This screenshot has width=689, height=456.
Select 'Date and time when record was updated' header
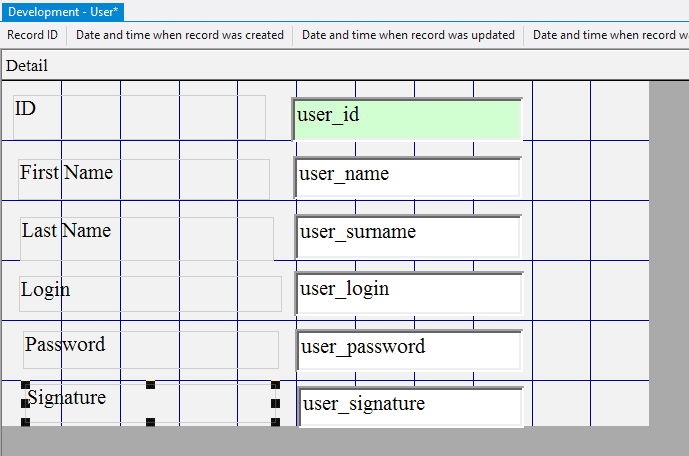[x=408, y=35]
